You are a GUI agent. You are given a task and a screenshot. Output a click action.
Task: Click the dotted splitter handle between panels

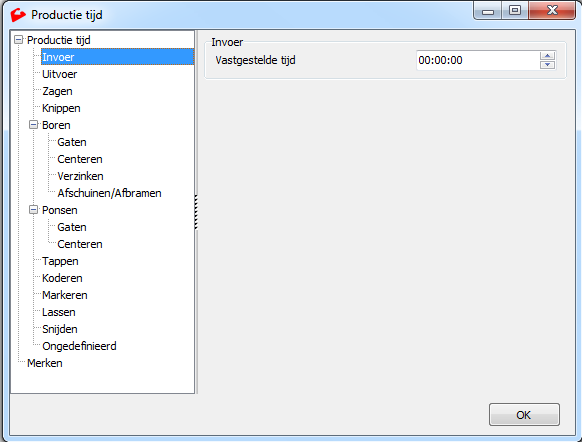click(x=196, y=212)
